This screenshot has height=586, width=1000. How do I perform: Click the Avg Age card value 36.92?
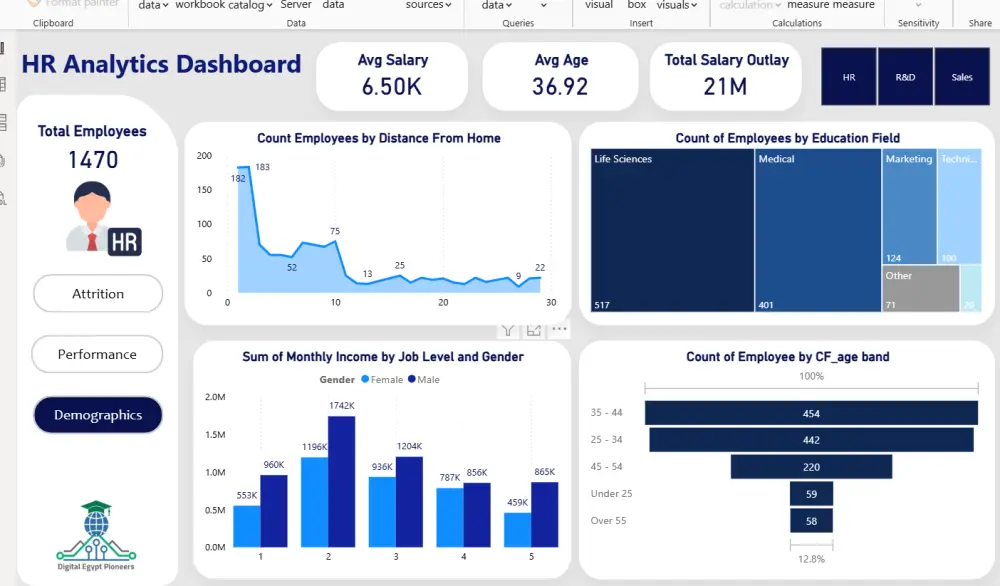[x=560, y=86]
